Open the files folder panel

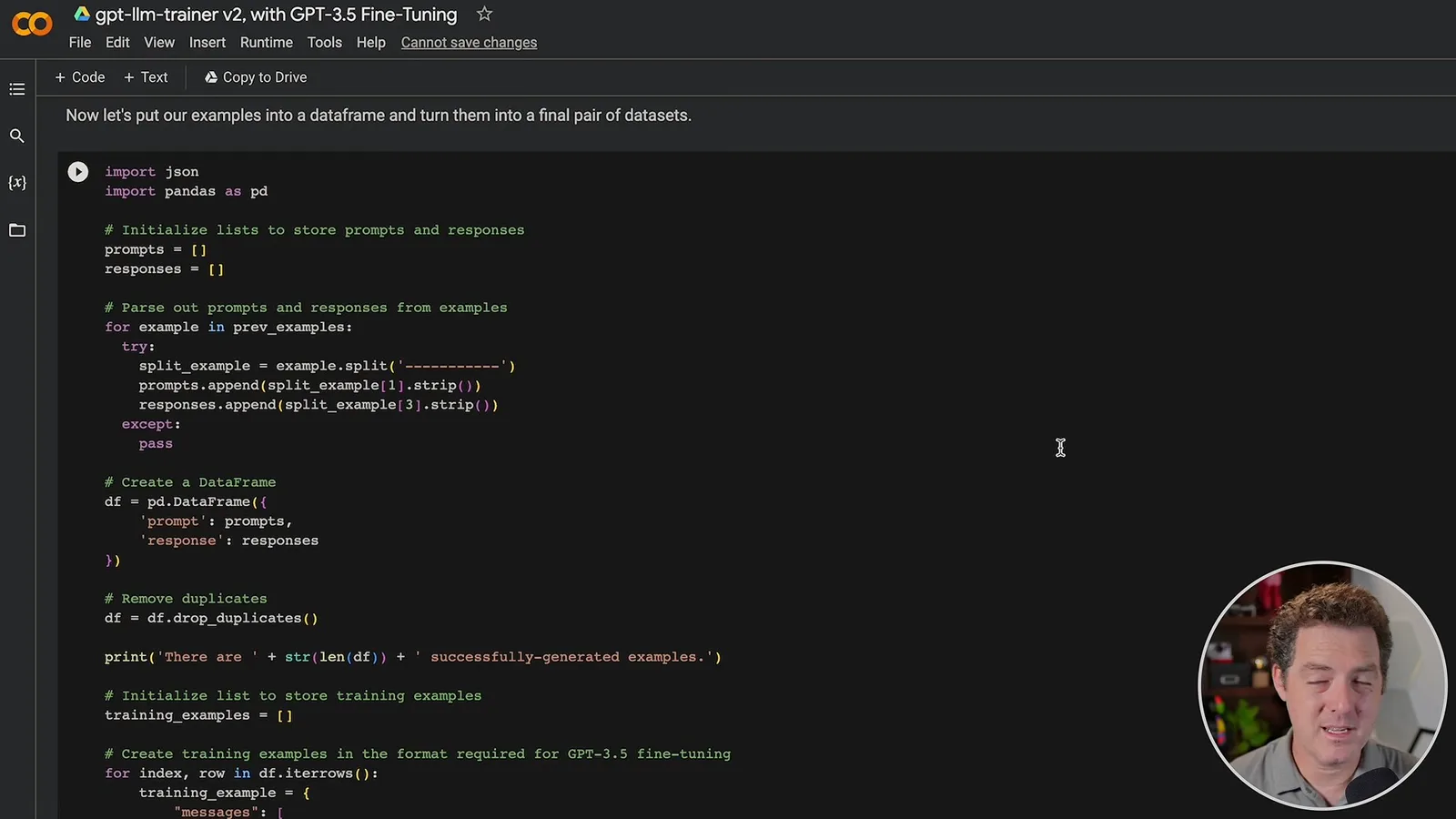[17, 230]
